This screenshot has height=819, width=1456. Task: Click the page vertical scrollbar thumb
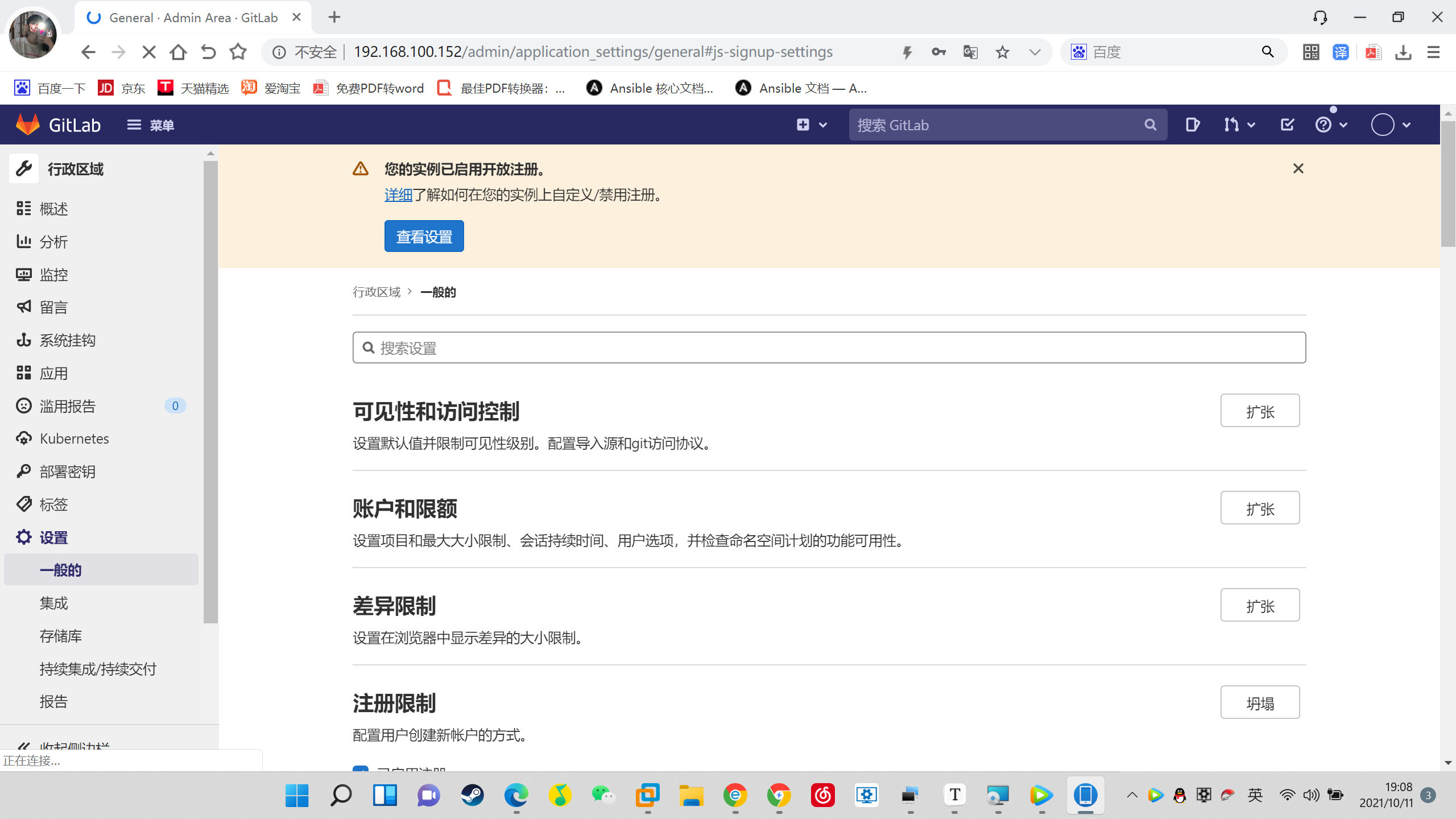[x=1448, y=184]
